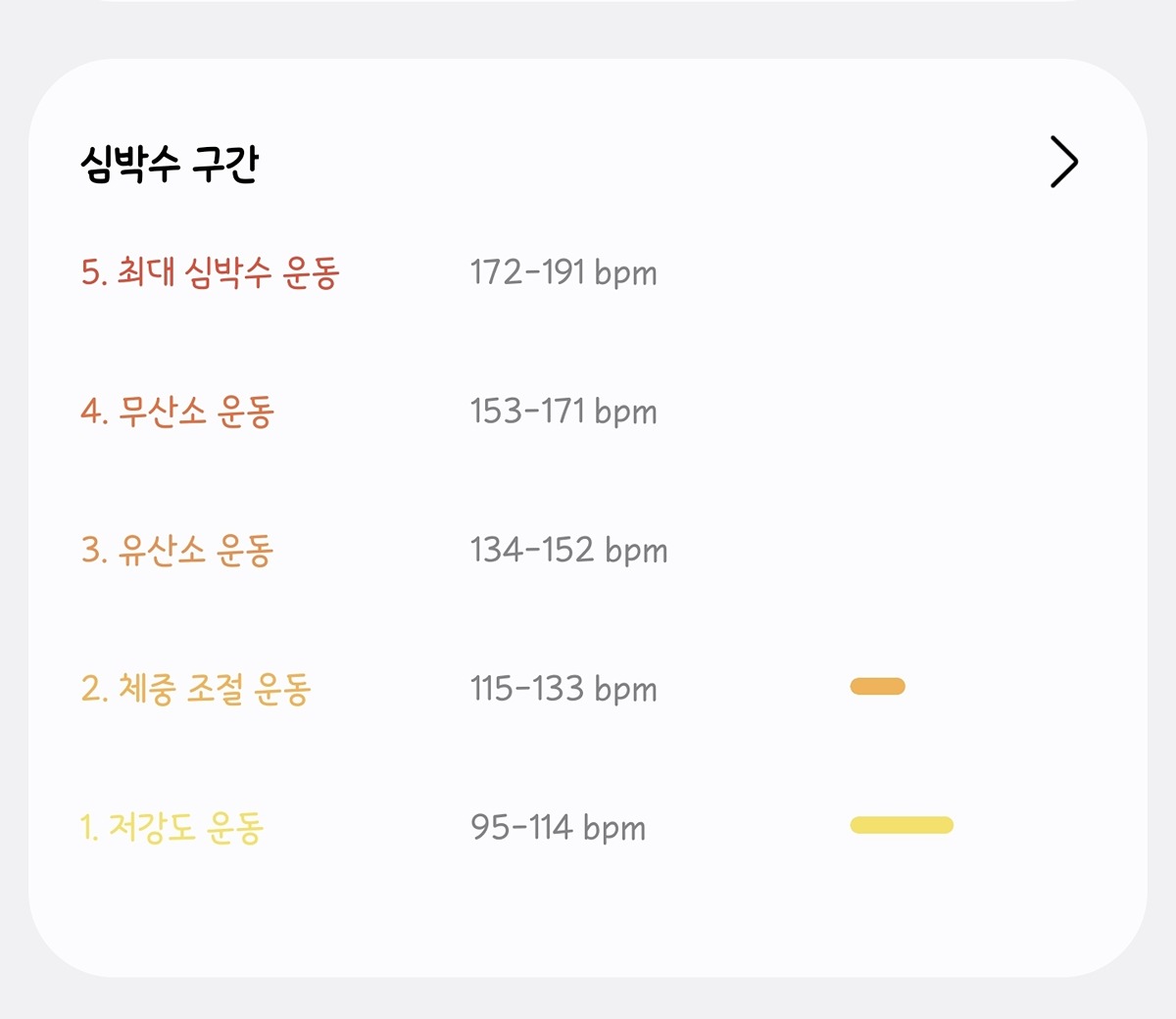
Task: Tap the 심박수 구간 card title
Action: pos(170,164)
